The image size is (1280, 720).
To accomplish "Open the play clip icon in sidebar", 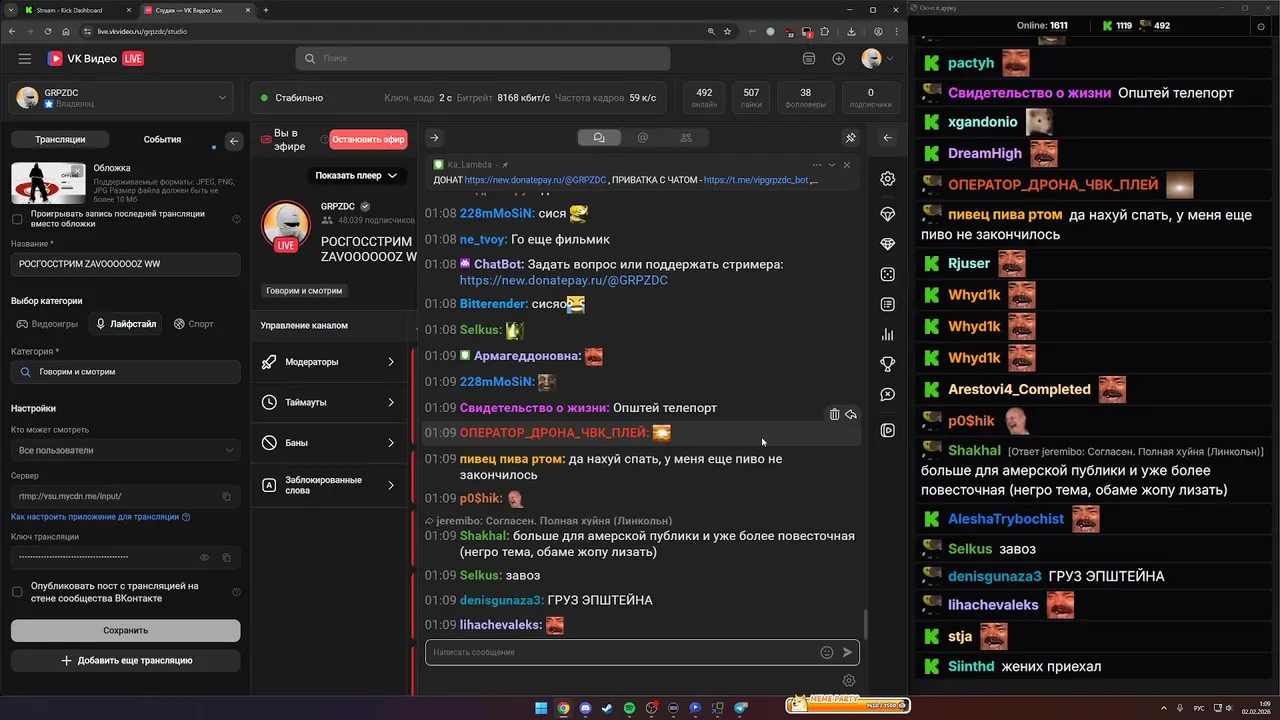I will [887, 430].
